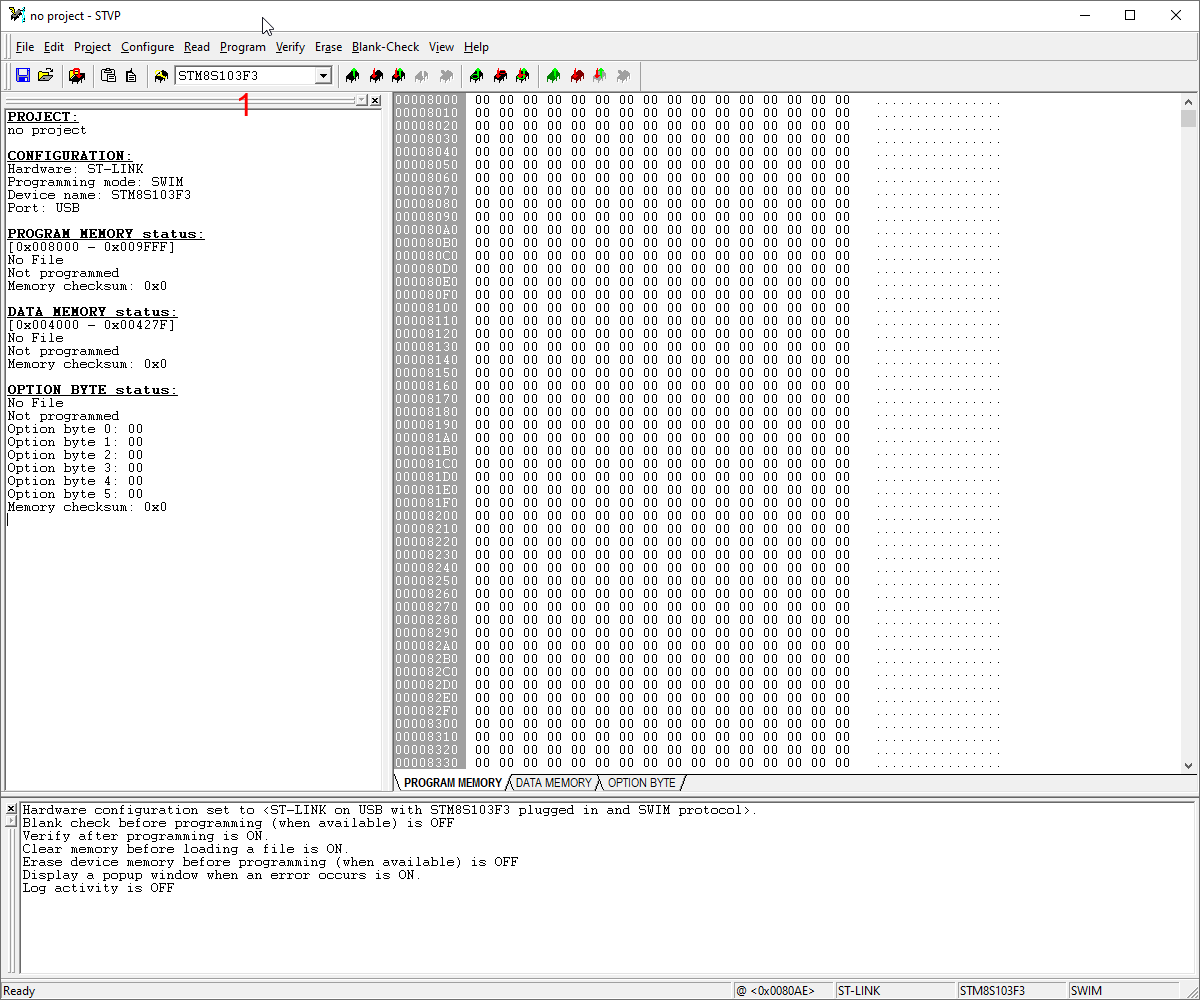Close the log output panel with its X button
The height and width of the screenshot is (1000, 1200).
[x=10, y=808]
